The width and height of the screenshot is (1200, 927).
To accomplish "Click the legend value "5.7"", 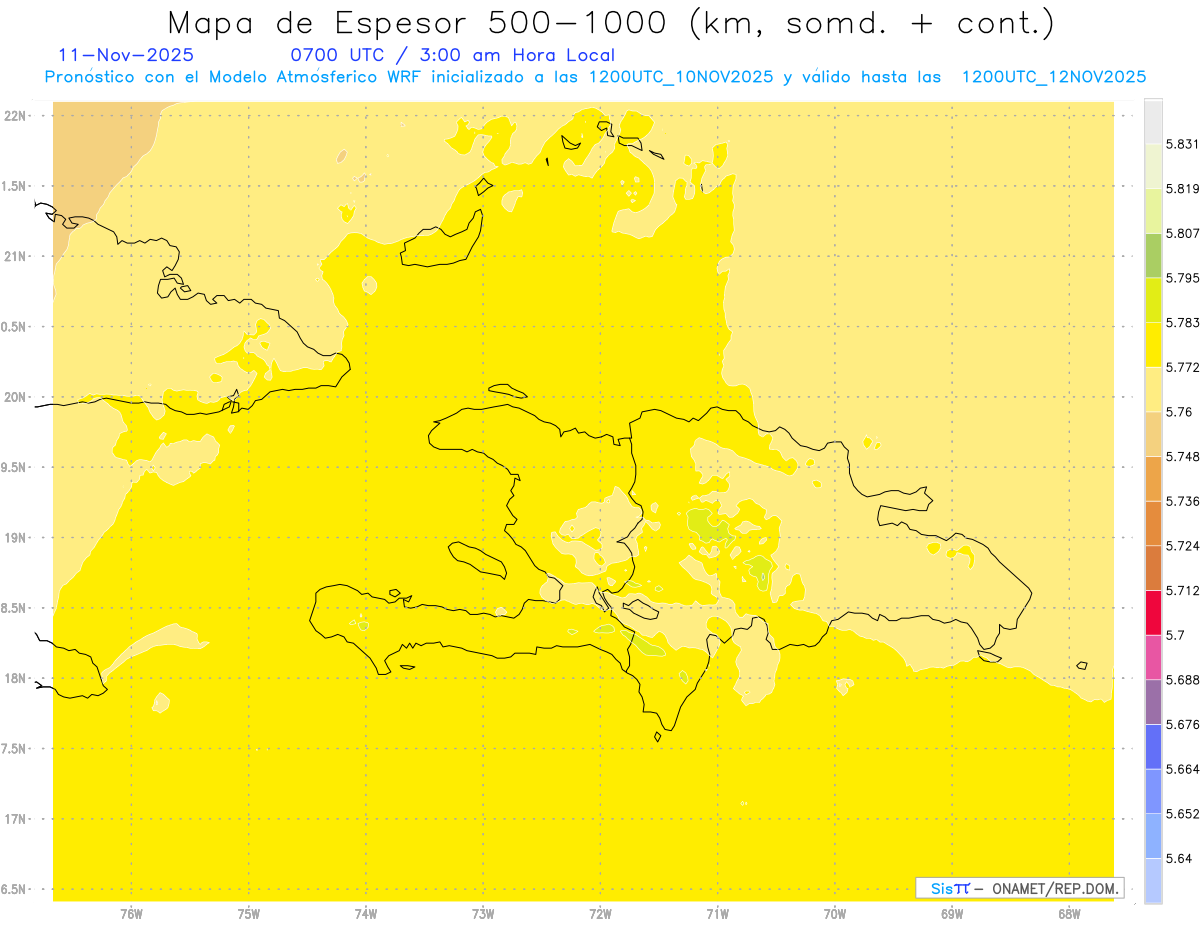I will [1175, 635].
